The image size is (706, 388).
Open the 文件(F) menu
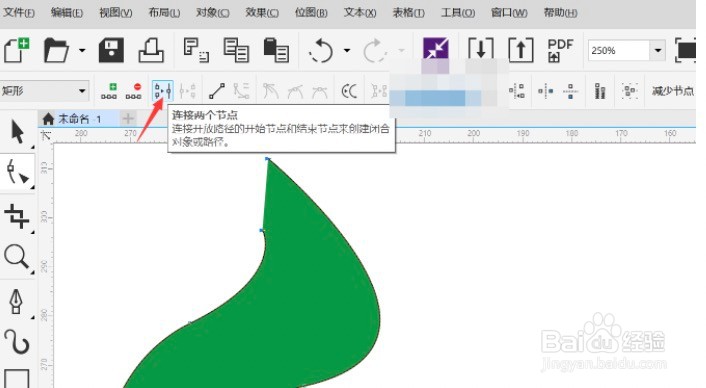tap(19, 13)
